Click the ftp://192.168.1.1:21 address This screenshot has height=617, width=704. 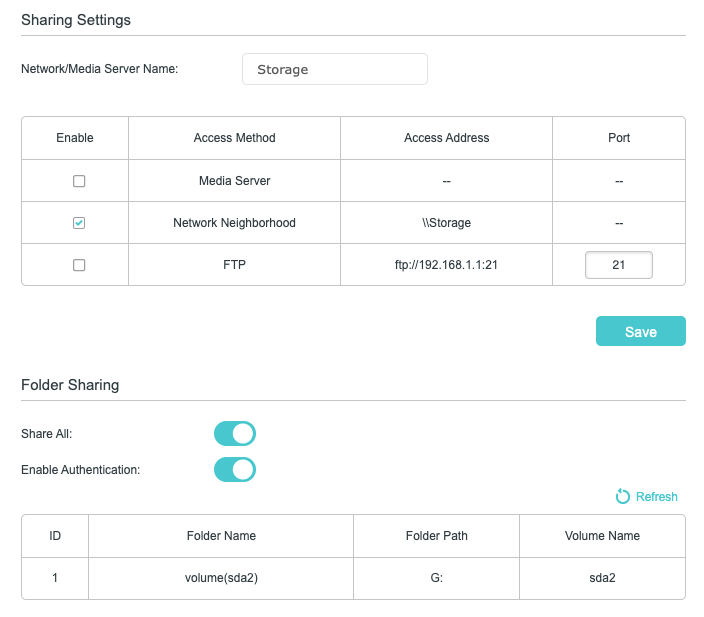[446, 265]
